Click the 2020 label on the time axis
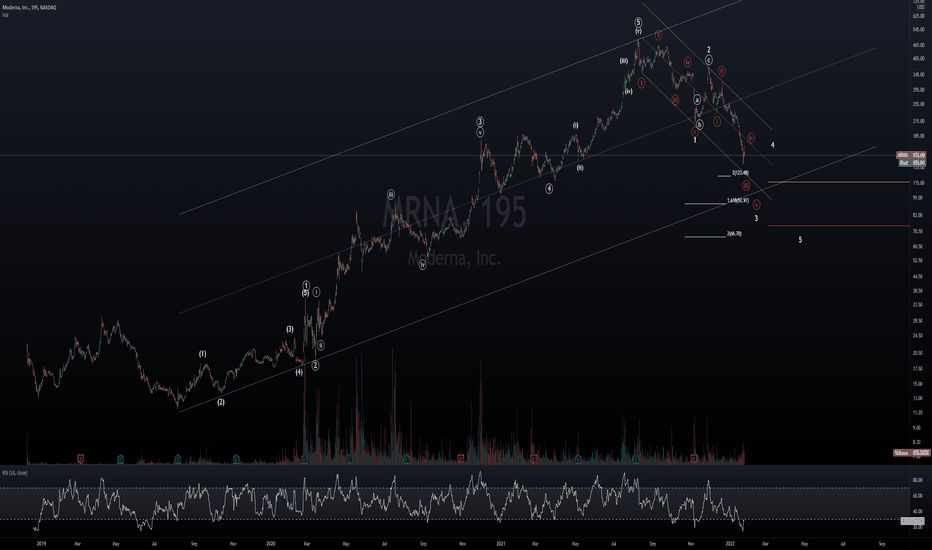 pos(271,543)
